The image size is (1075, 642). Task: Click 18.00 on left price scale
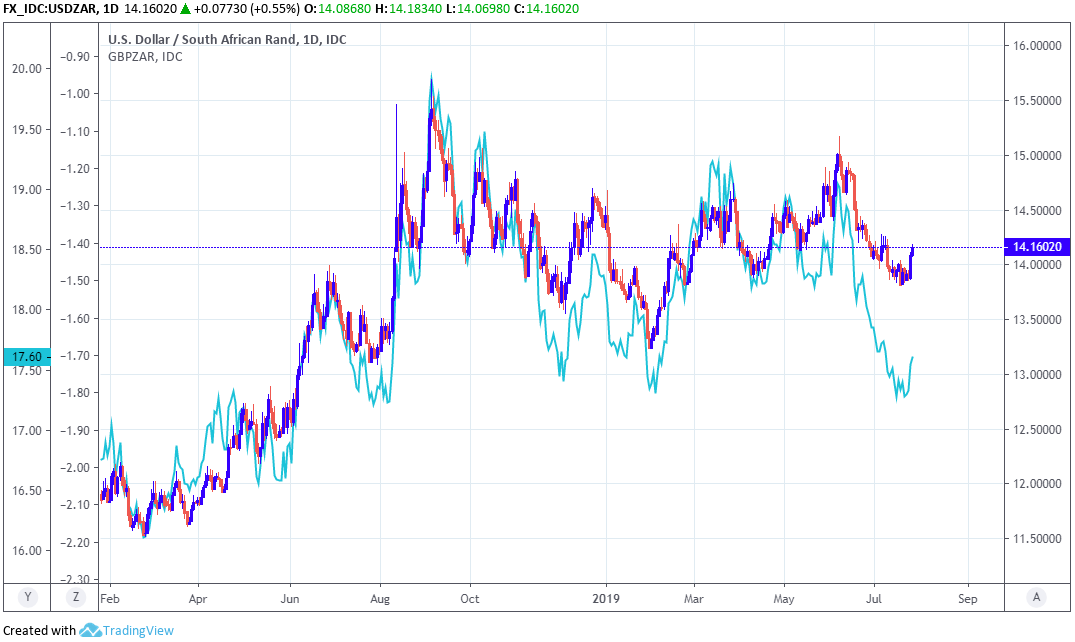27,309
